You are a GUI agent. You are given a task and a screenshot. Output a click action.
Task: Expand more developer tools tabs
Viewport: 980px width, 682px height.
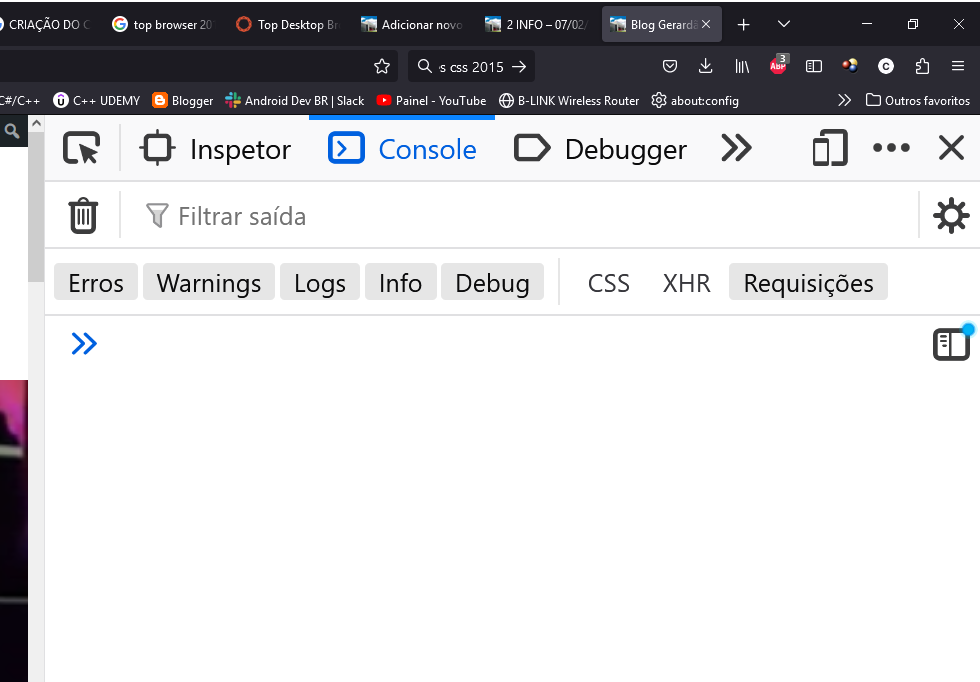tap(736, 149)
